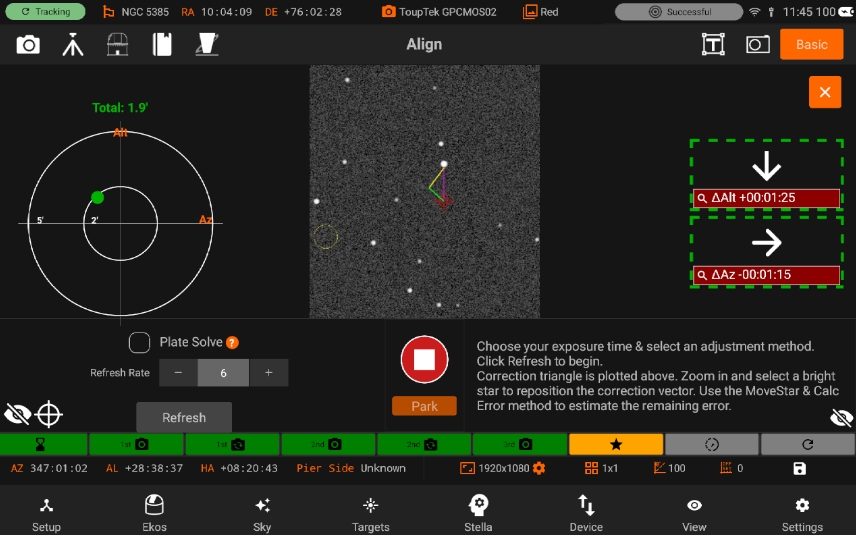This screenshot has width=856, height=535.
Task: Open the Stella assistant tab
Action: pos(478,514)
